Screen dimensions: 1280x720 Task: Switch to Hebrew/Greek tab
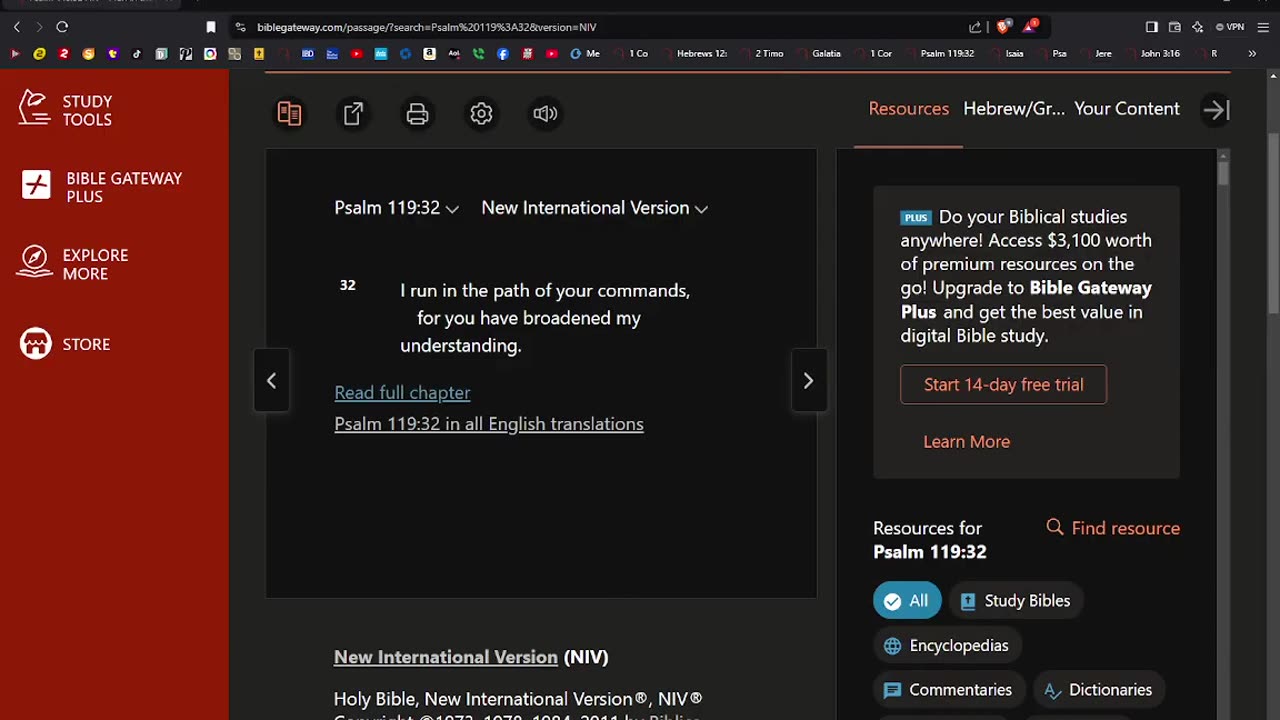pos(1014,109)
